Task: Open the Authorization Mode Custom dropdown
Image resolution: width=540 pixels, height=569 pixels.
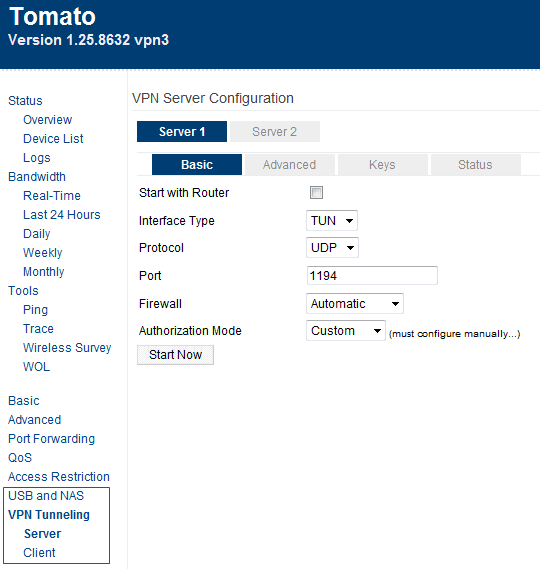Action: click(345, 330)
